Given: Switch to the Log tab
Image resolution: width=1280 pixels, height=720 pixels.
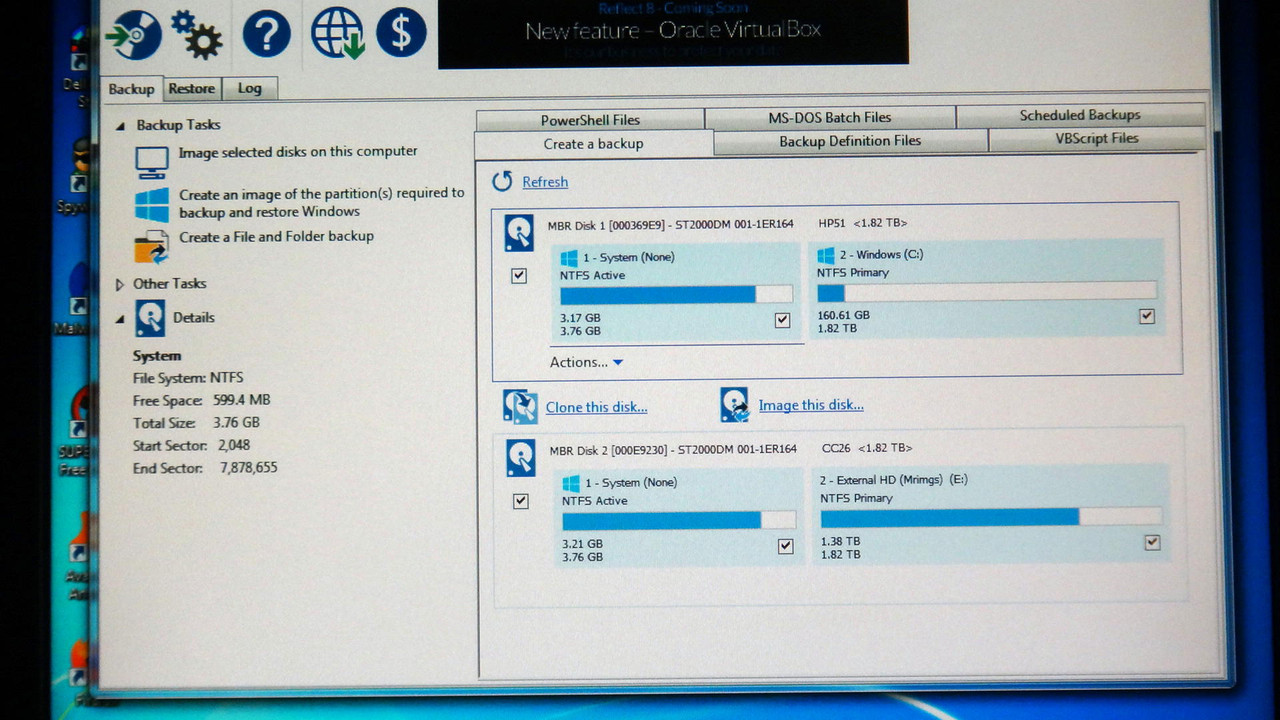Looking at the screenshot, I should [x=250, y=88].
